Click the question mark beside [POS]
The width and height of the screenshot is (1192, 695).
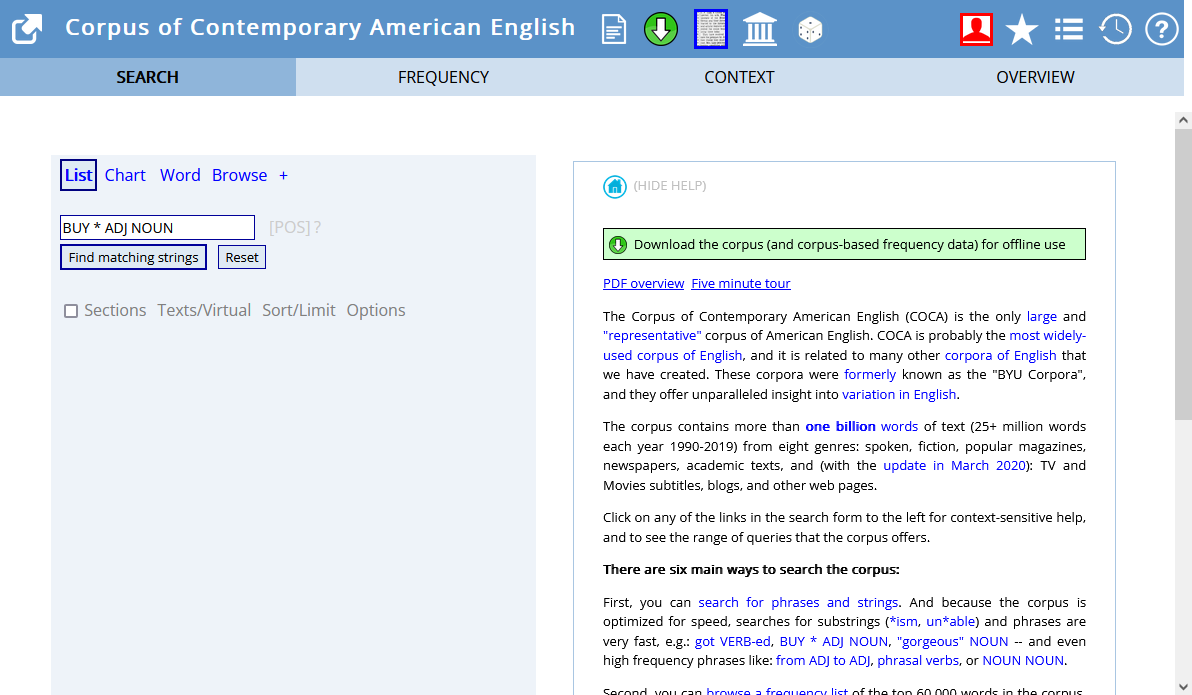(x=317, y=227)
